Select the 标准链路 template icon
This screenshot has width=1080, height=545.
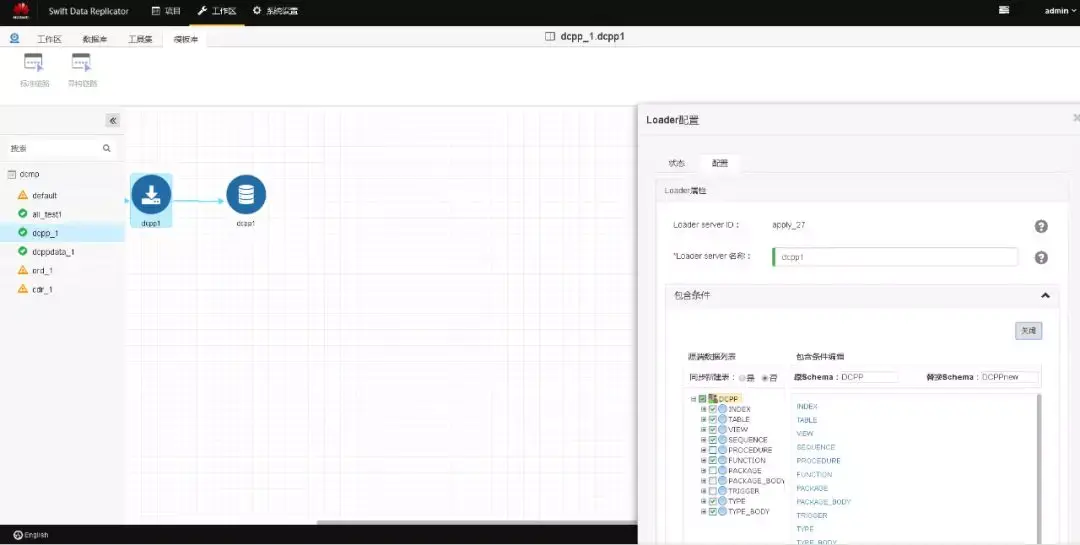click(34, 63)
